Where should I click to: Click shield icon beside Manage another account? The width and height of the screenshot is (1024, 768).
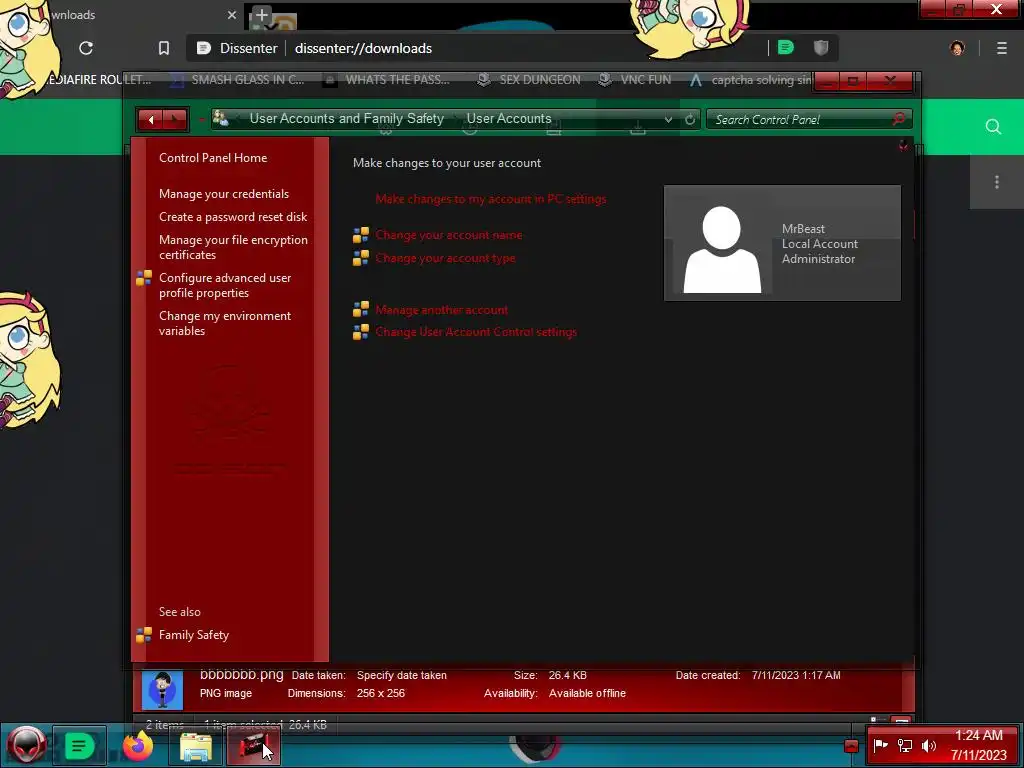360,310
